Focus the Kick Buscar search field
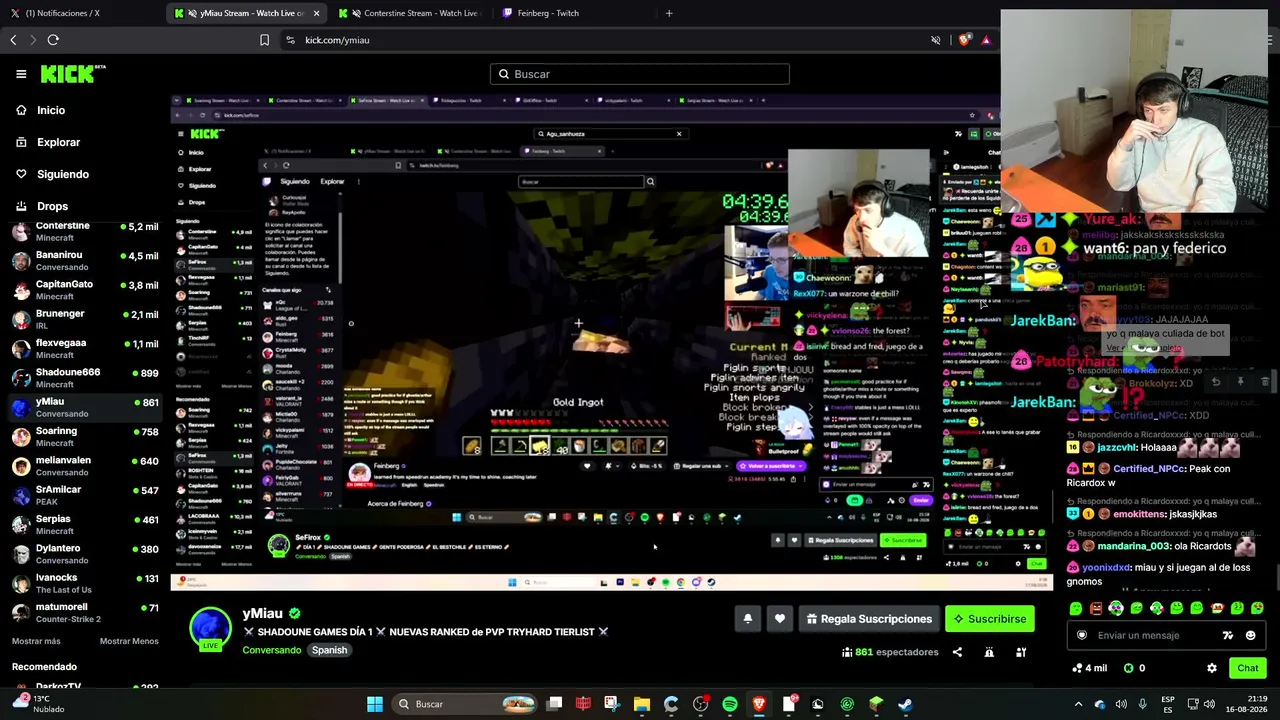Viewport: 1280px width, 720px height. (x=640, y=74)
